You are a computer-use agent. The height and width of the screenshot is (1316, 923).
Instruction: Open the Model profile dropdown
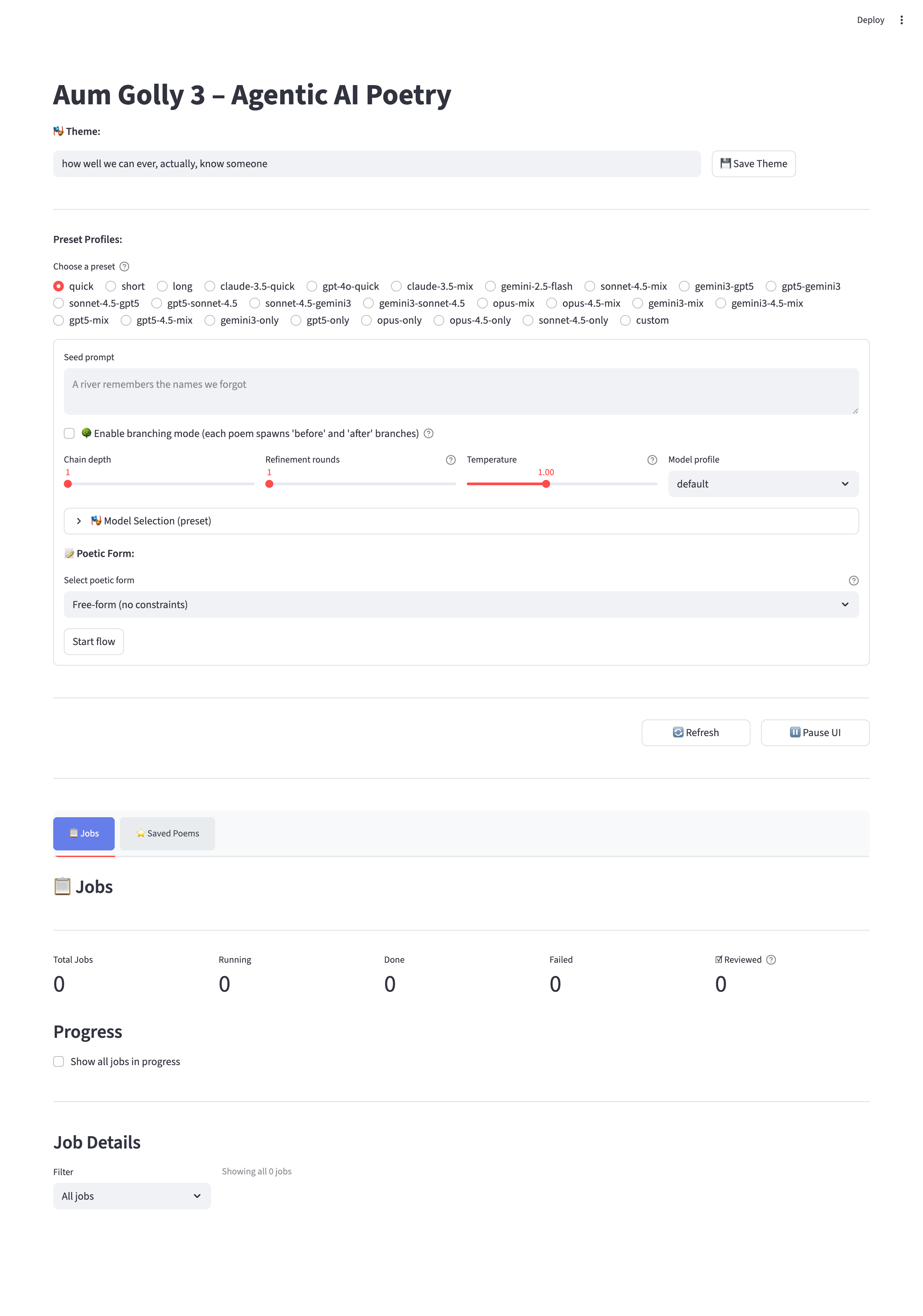click(x=763, y=484)
